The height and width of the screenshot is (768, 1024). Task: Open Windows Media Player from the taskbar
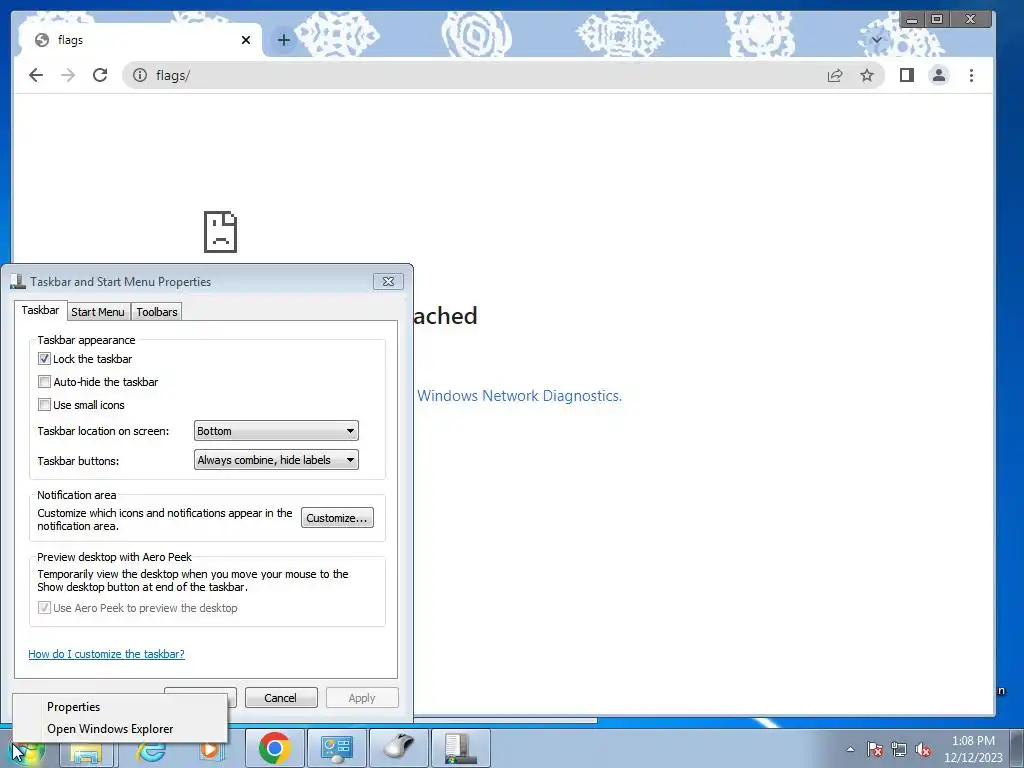[211, 751]
